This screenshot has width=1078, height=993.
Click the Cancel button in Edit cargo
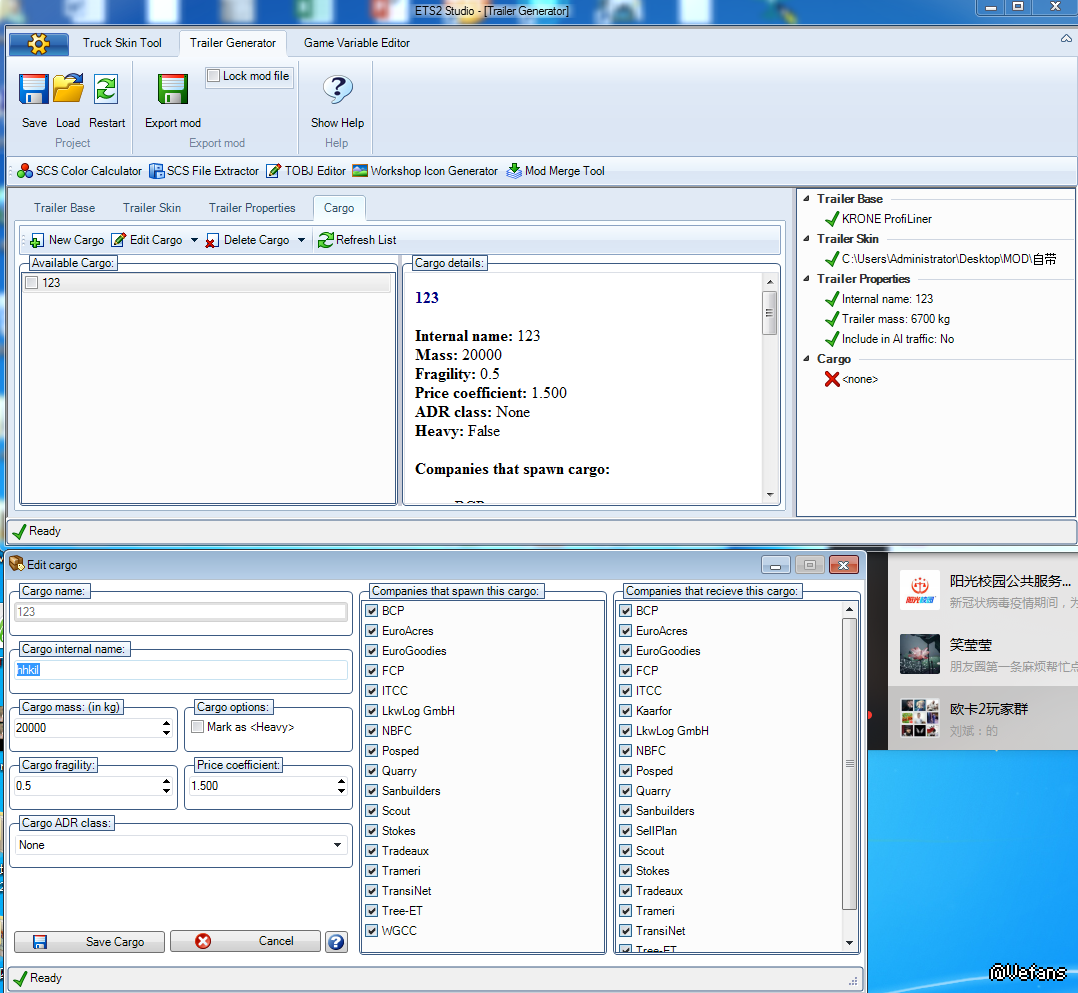245,941
